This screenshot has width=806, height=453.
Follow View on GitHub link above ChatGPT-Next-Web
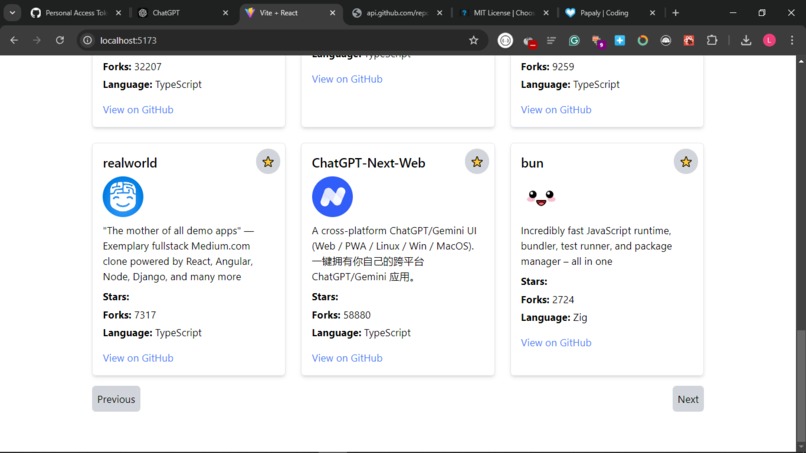pyautogui.click(x=347, y=79)
